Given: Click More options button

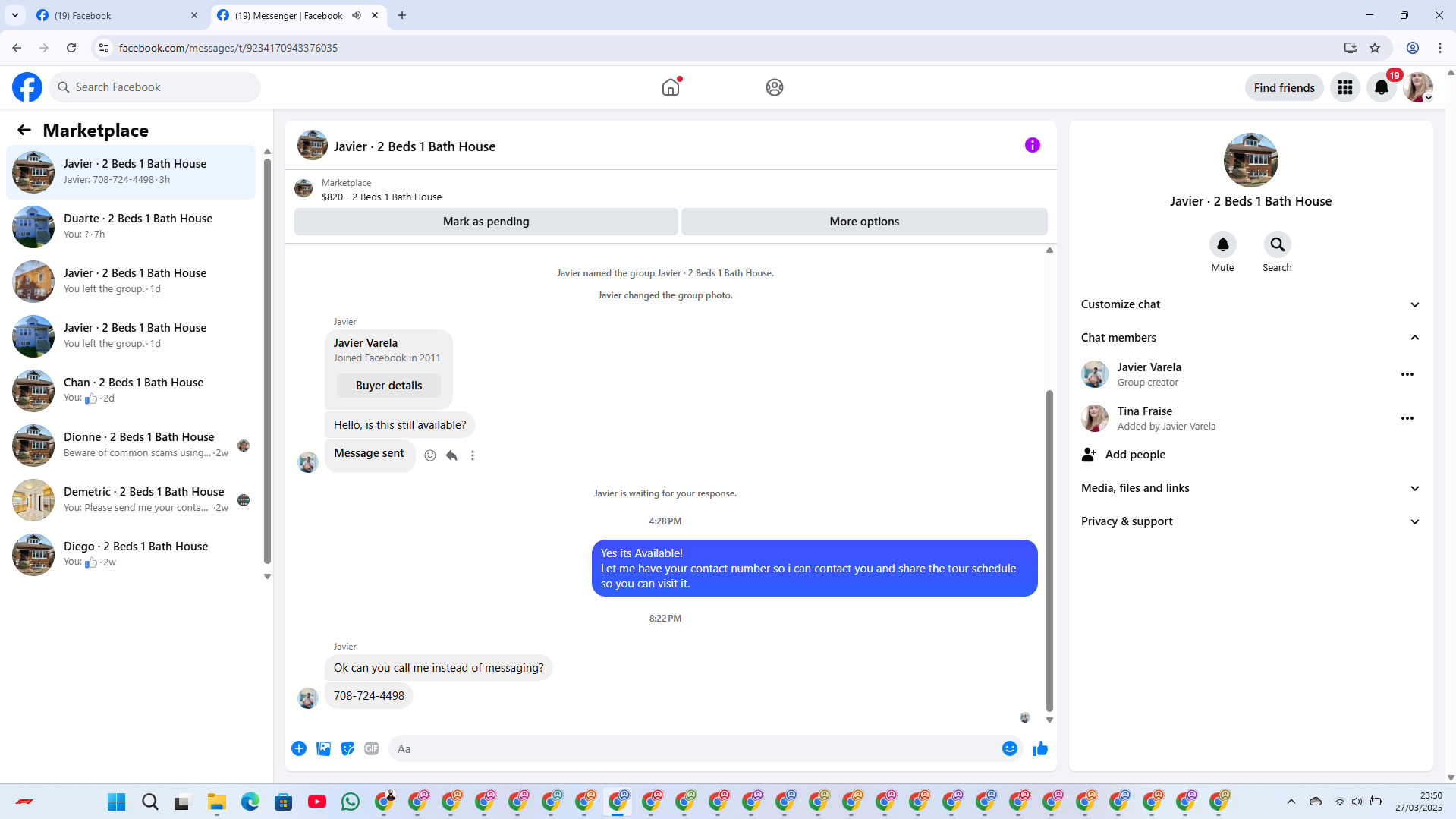Looking at the screenshot, I should pyautogui.click(x=864, y=222).
